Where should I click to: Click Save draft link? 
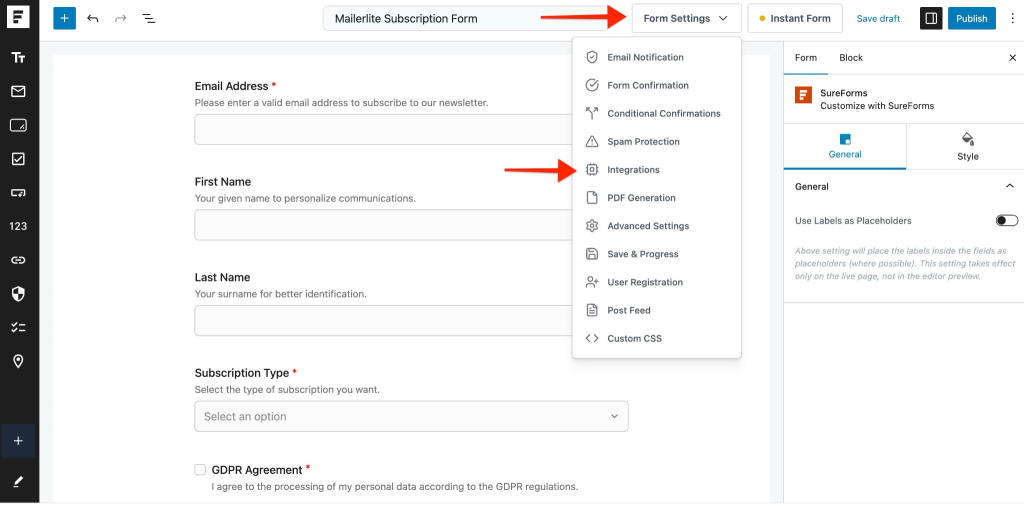[x=878, y=18]
